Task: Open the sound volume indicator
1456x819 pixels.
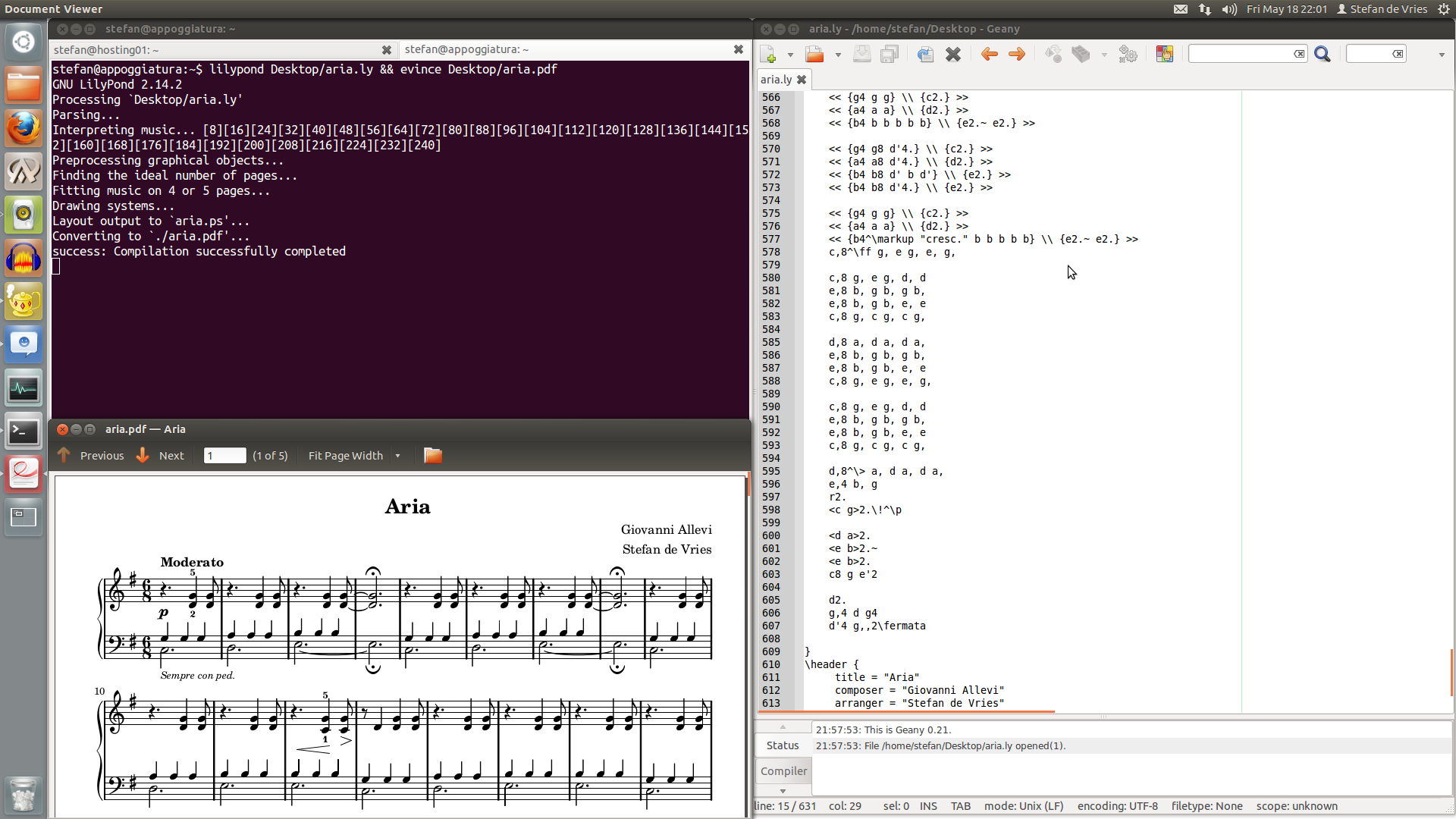Action: point(1229,9)
